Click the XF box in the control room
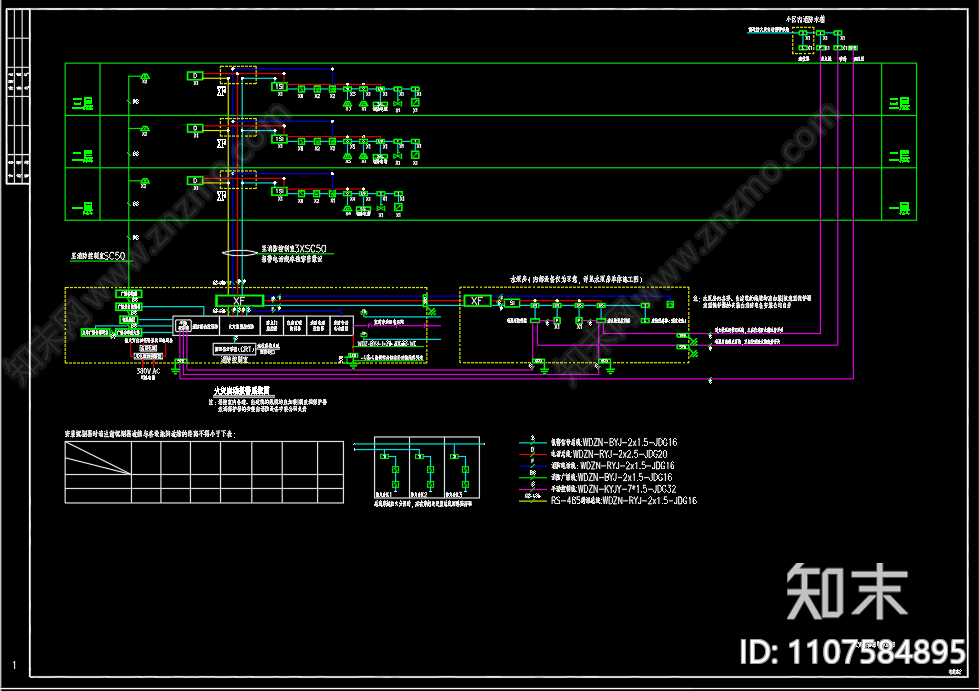 [239, 300]
